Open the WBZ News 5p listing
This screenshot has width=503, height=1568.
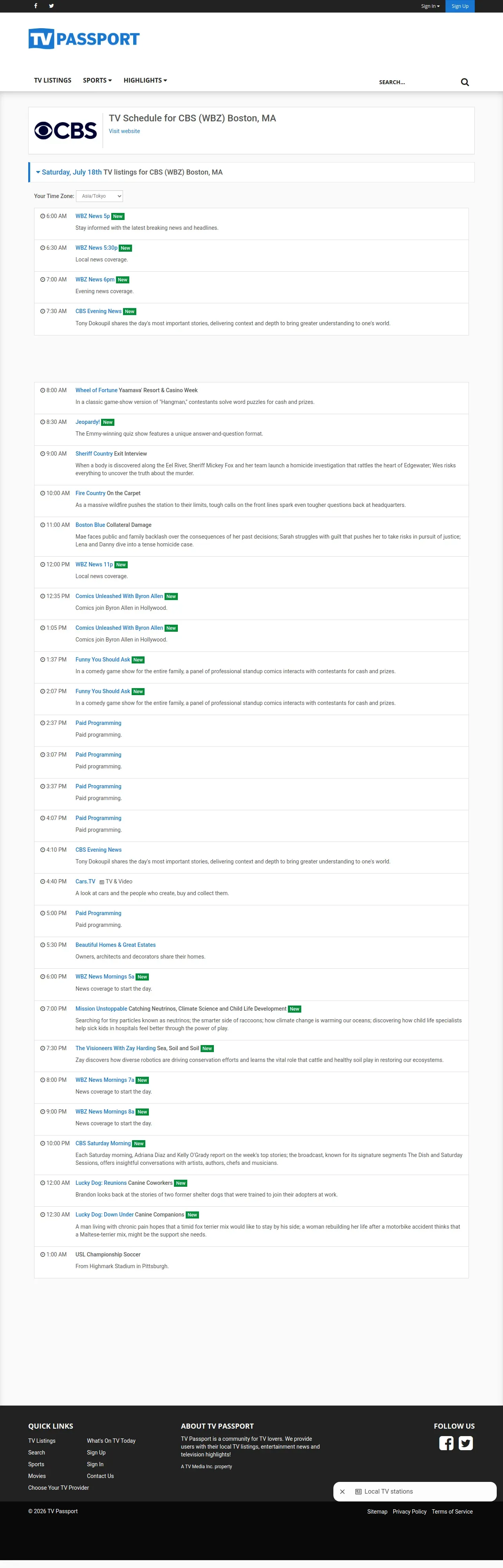coord(92,216)
